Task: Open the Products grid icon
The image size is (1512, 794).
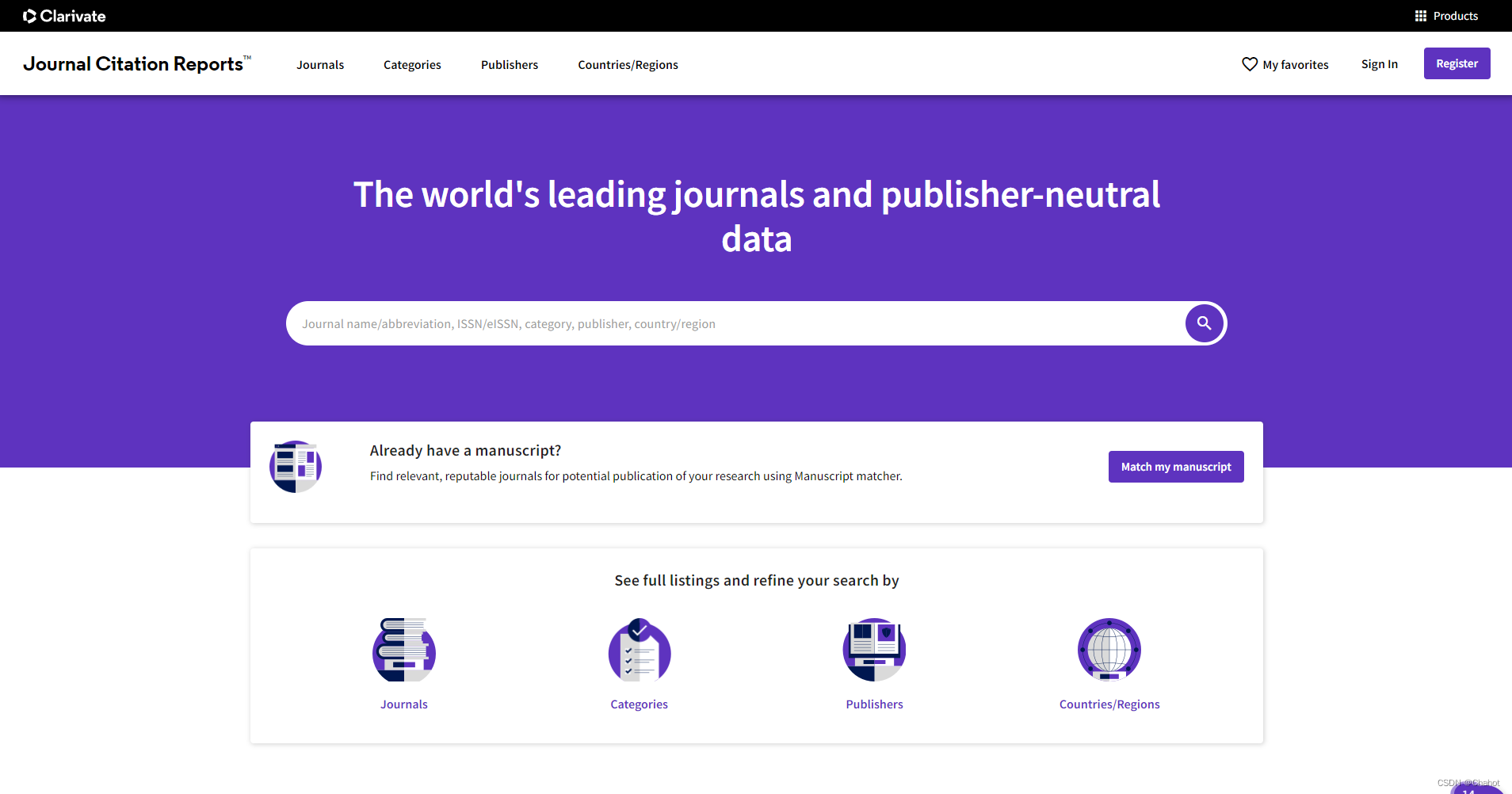Action: pos(1420,16)
